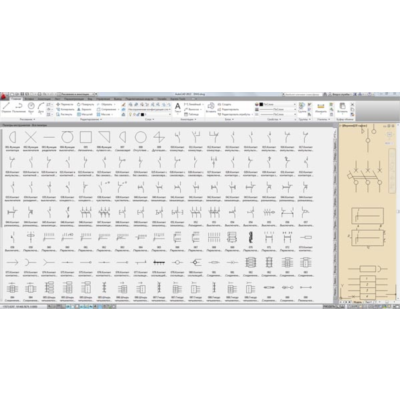Pick the square symbol block thumbnail
The height and width of the screenshot is (400, 400).
86,137
